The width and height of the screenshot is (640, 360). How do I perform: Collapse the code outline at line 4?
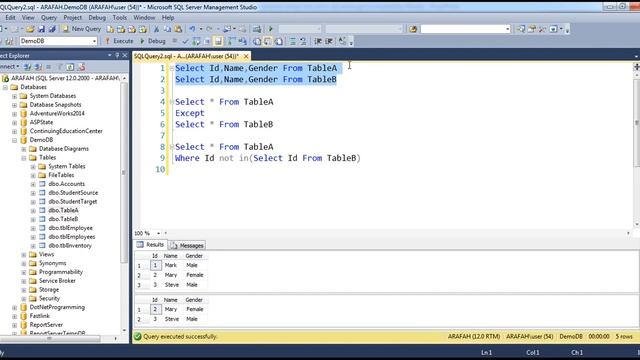coord(171,102)
